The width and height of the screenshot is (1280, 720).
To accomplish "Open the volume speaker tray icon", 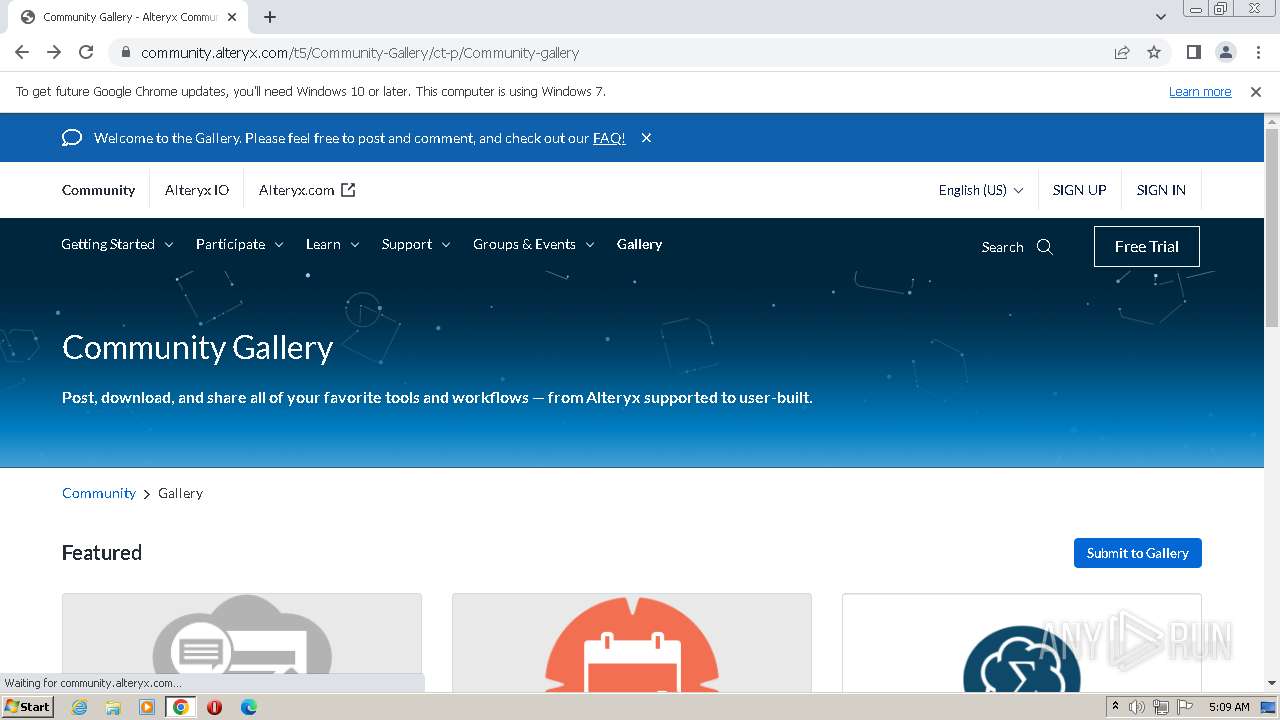I will tap(1137, 707).
